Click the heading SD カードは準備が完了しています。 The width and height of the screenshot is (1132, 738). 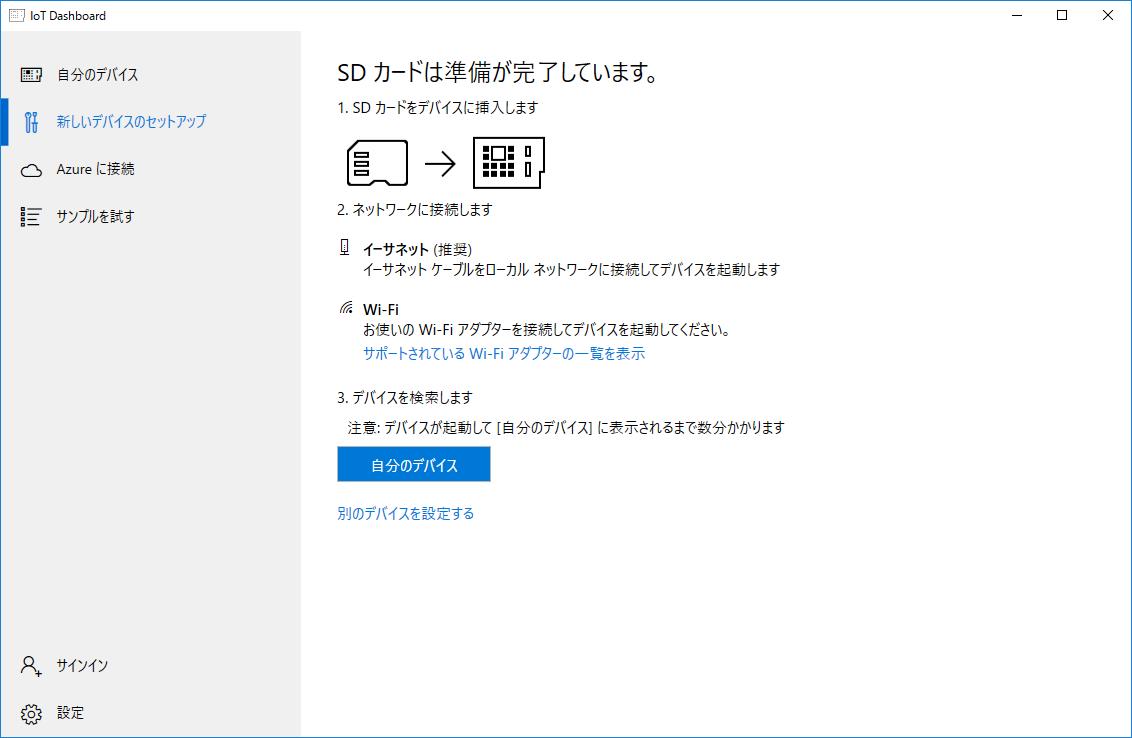498,72
